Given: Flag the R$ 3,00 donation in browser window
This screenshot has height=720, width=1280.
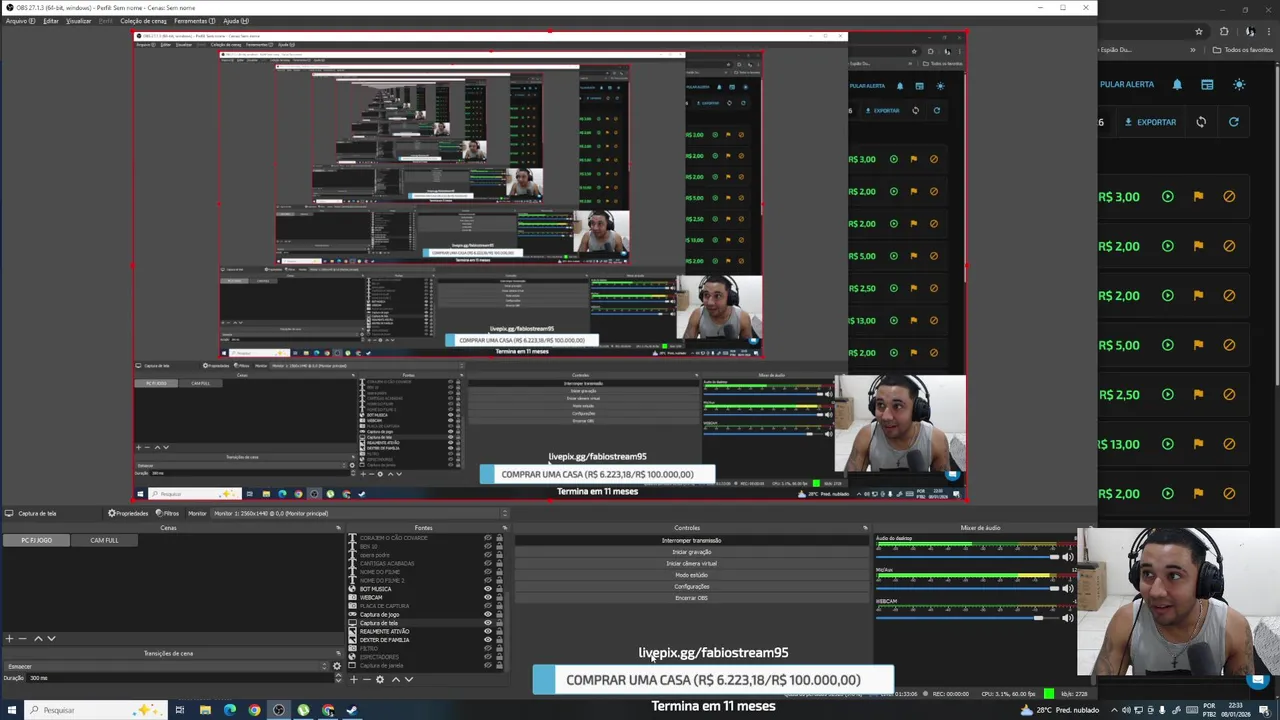Looking at the screenshot, I should (x=1198, y=196).
